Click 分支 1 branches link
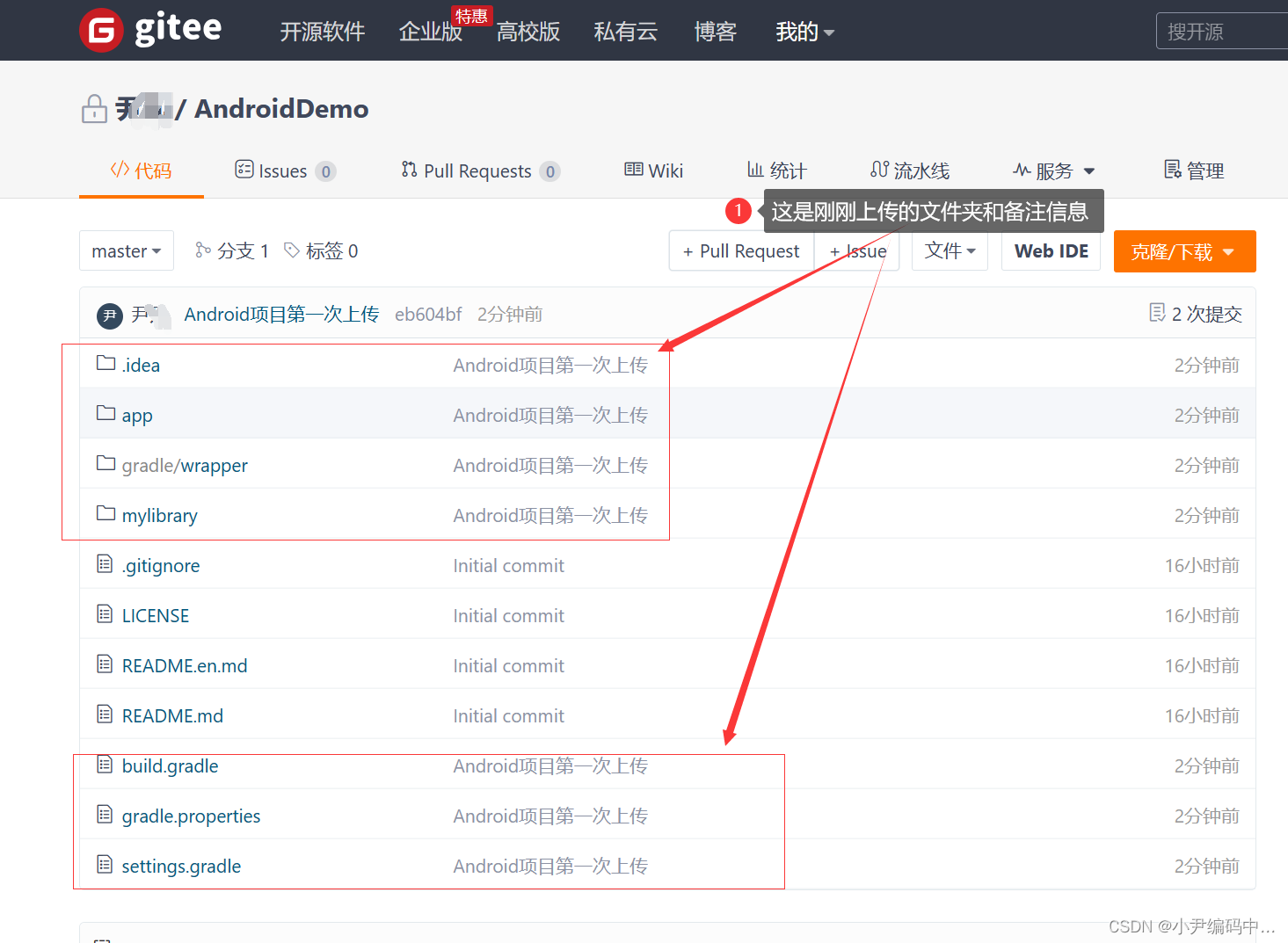Screen dimensions: 1288x943 (x=232, y=251)
